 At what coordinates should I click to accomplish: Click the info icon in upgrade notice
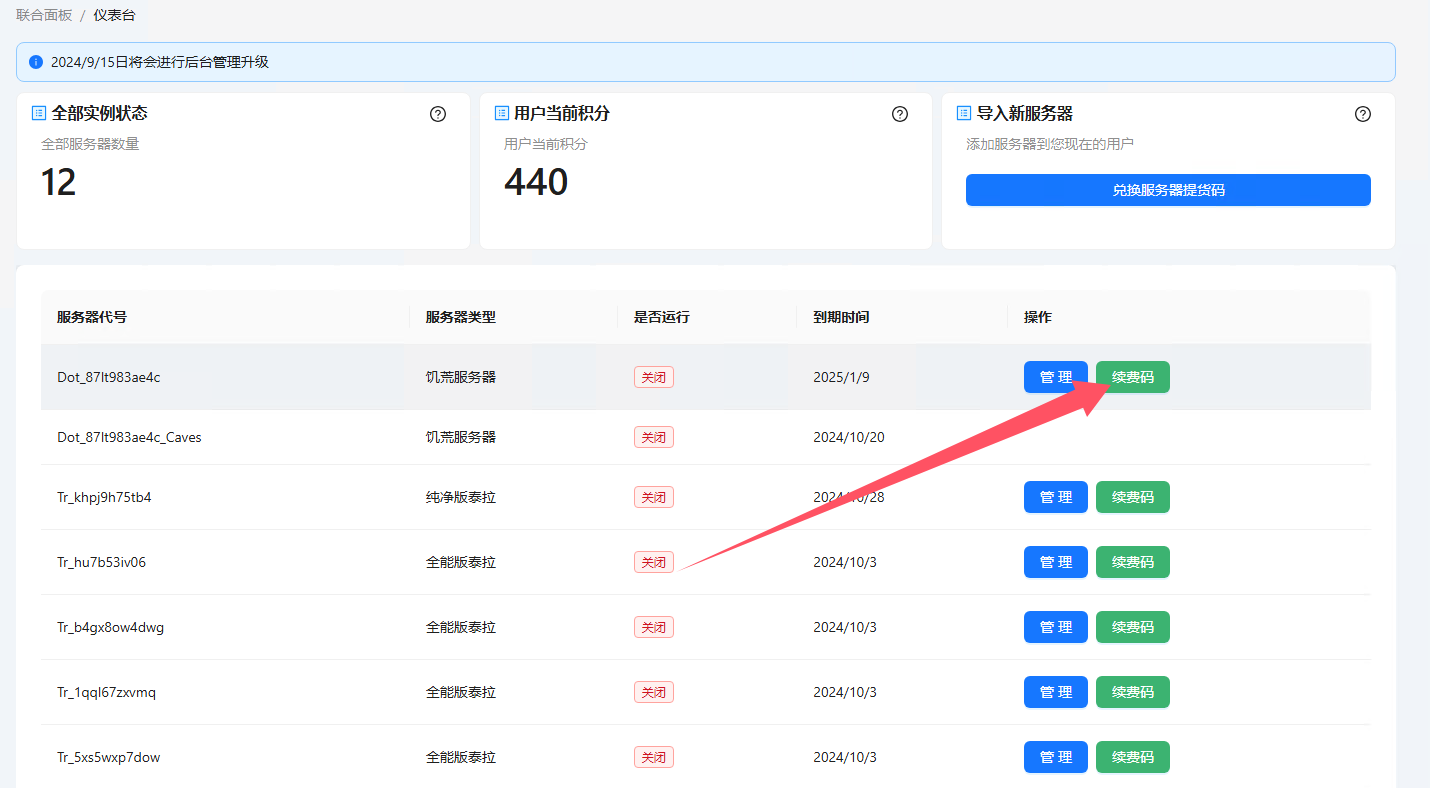pyautogui.click(x=37, y=62)
